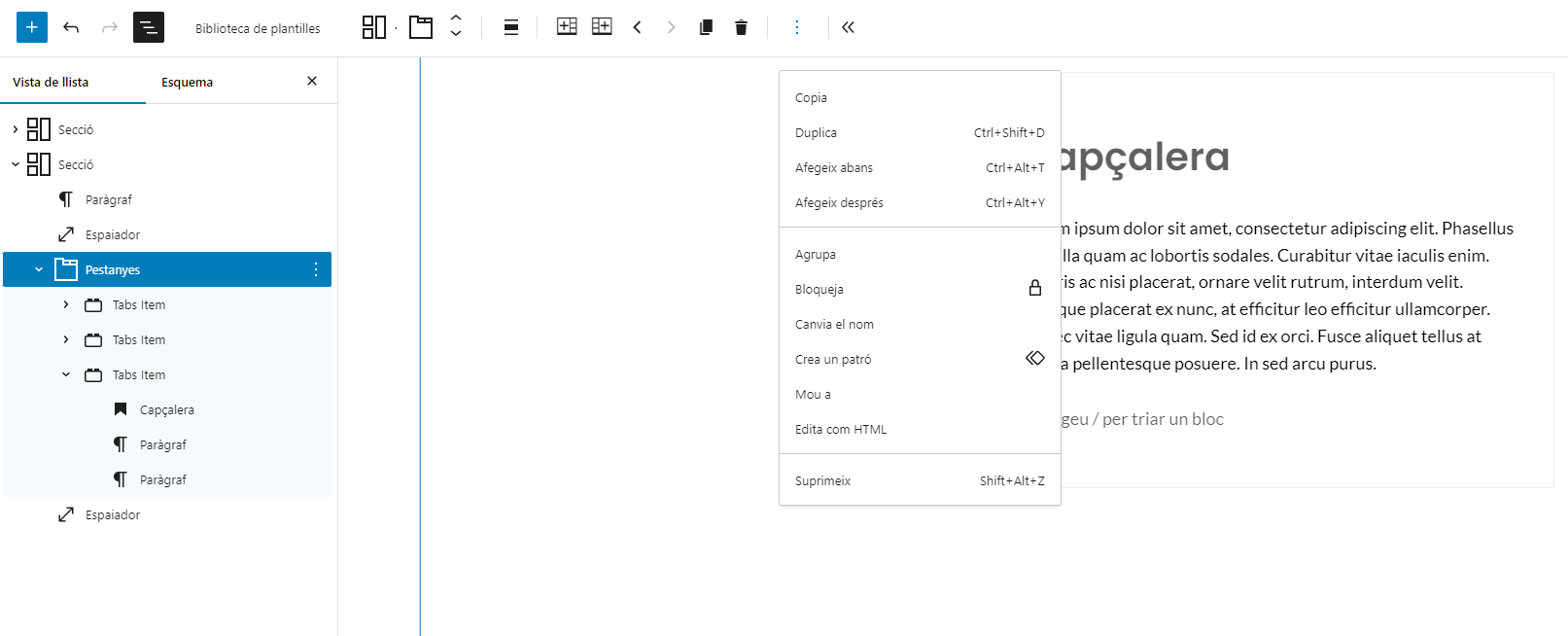Switch to the Esquema tab
1568x636 pixels.
click(x=187, y=83)
